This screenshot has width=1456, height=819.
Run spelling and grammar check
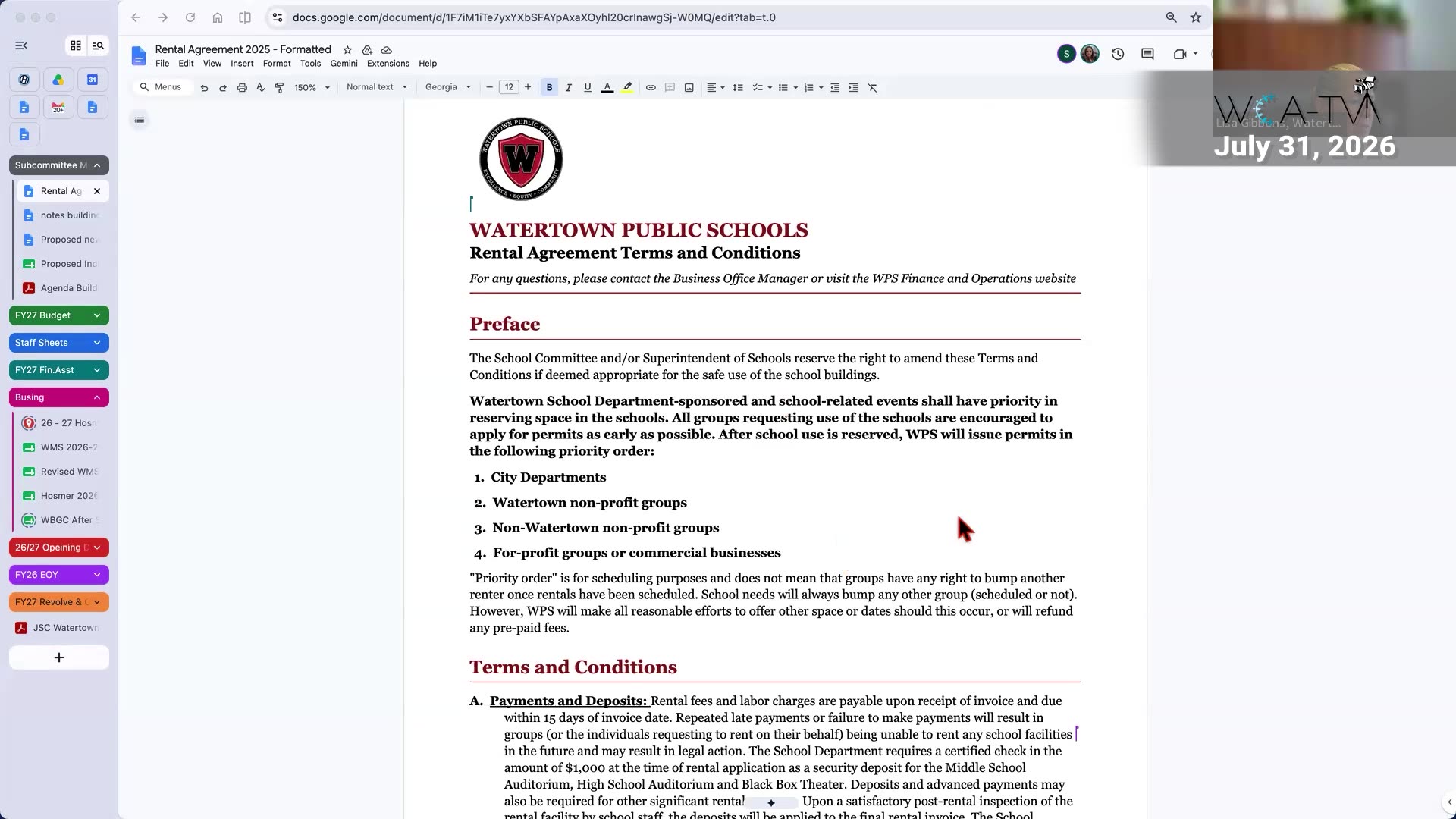pos(261,88)
